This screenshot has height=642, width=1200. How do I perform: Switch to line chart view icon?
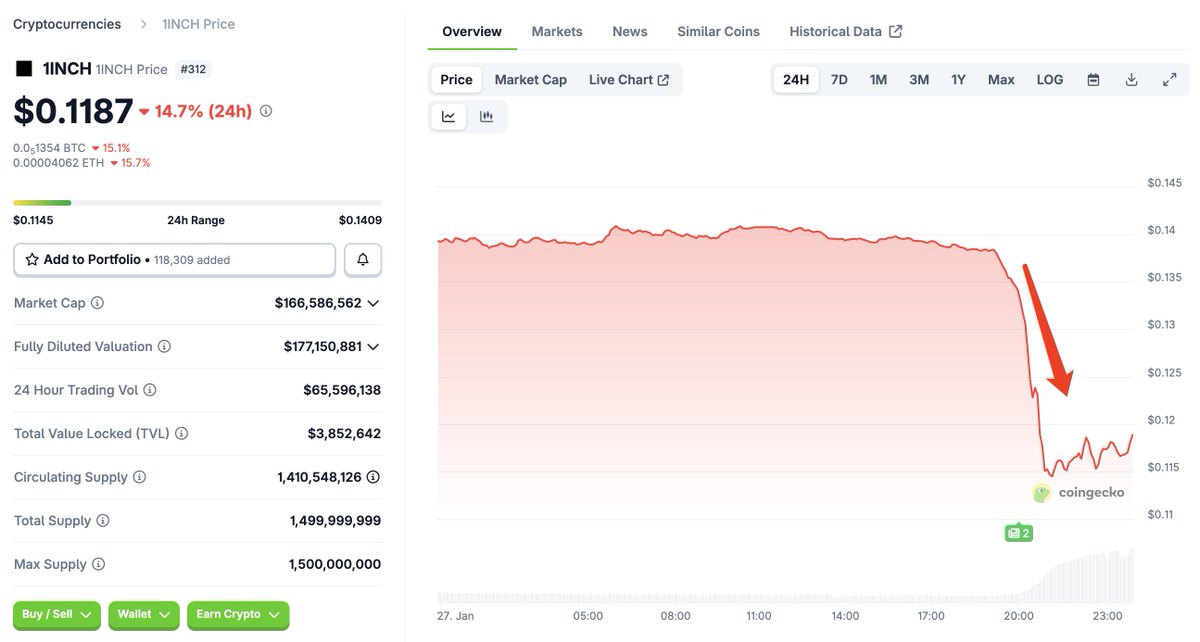point(448,117)
